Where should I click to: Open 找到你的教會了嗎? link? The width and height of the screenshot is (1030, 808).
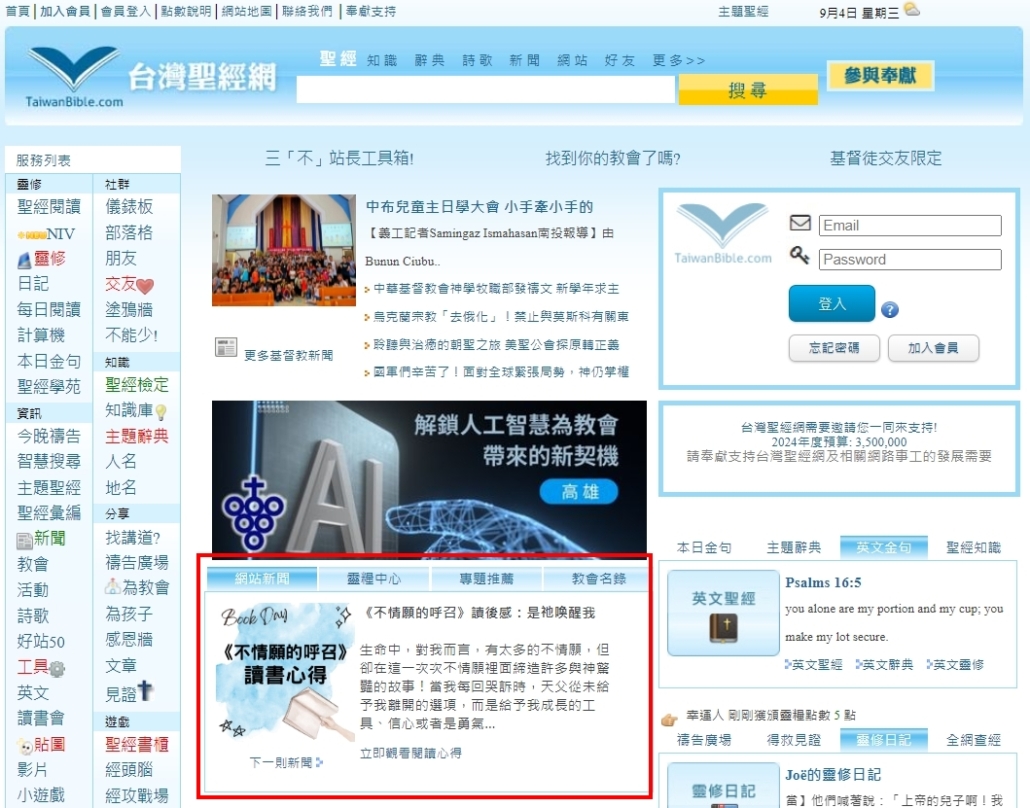pos(612,158)
